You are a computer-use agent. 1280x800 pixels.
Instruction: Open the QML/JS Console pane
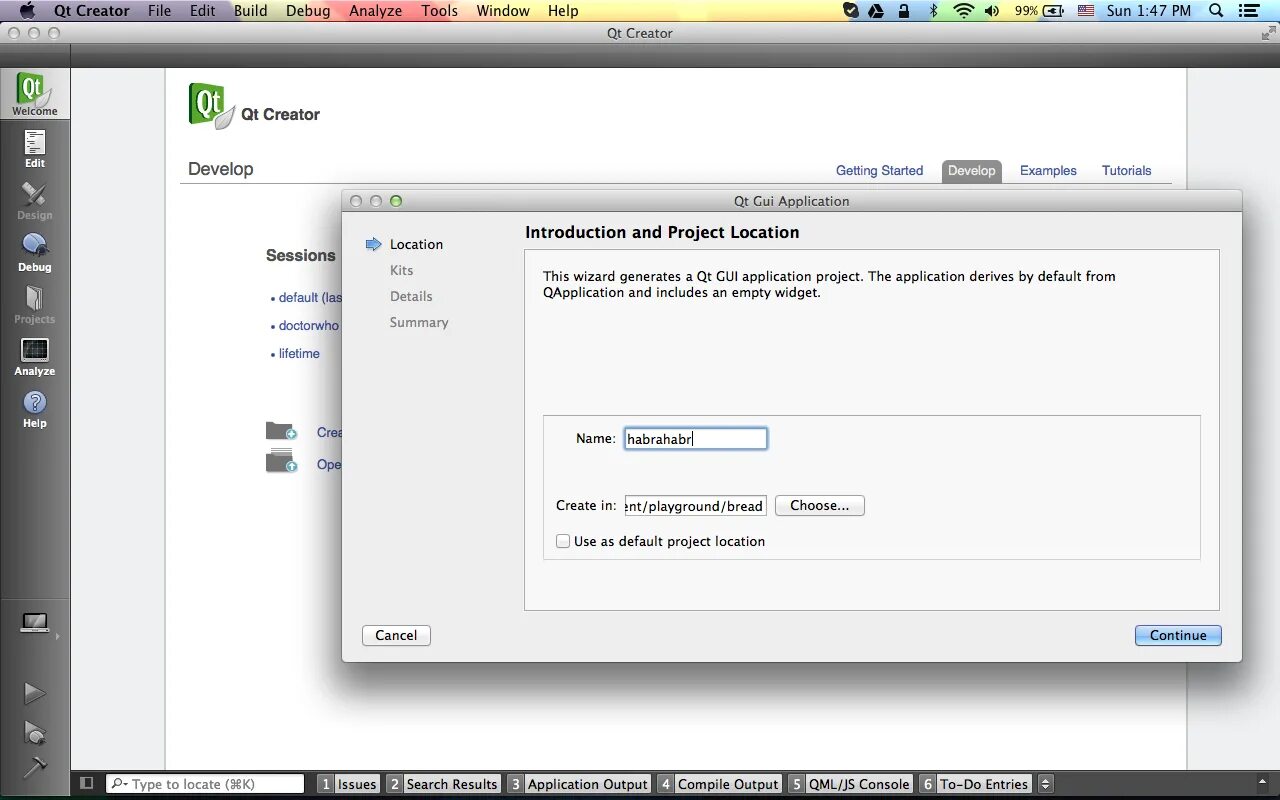tap(850, 784)
